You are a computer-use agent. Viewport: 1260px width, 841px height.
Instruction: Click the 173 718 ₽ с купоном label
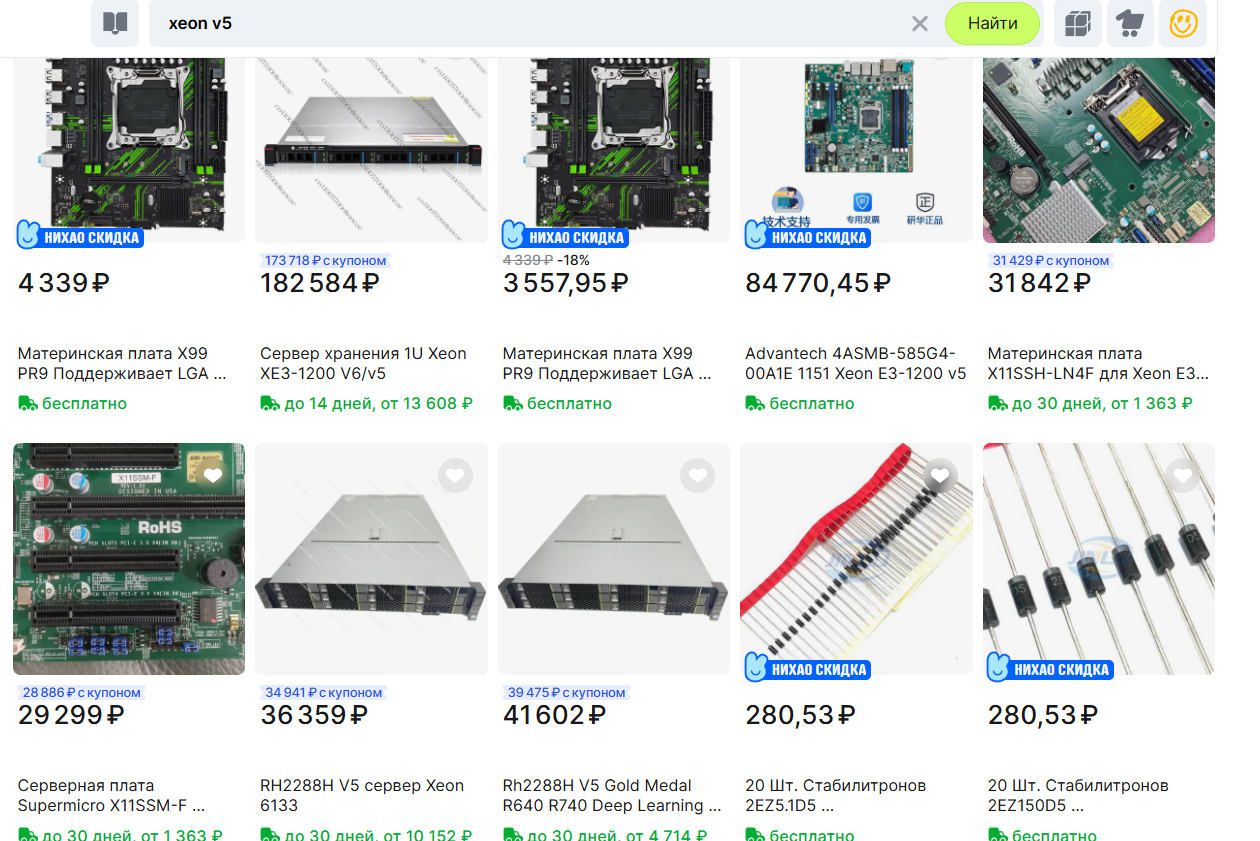point(324,260)
